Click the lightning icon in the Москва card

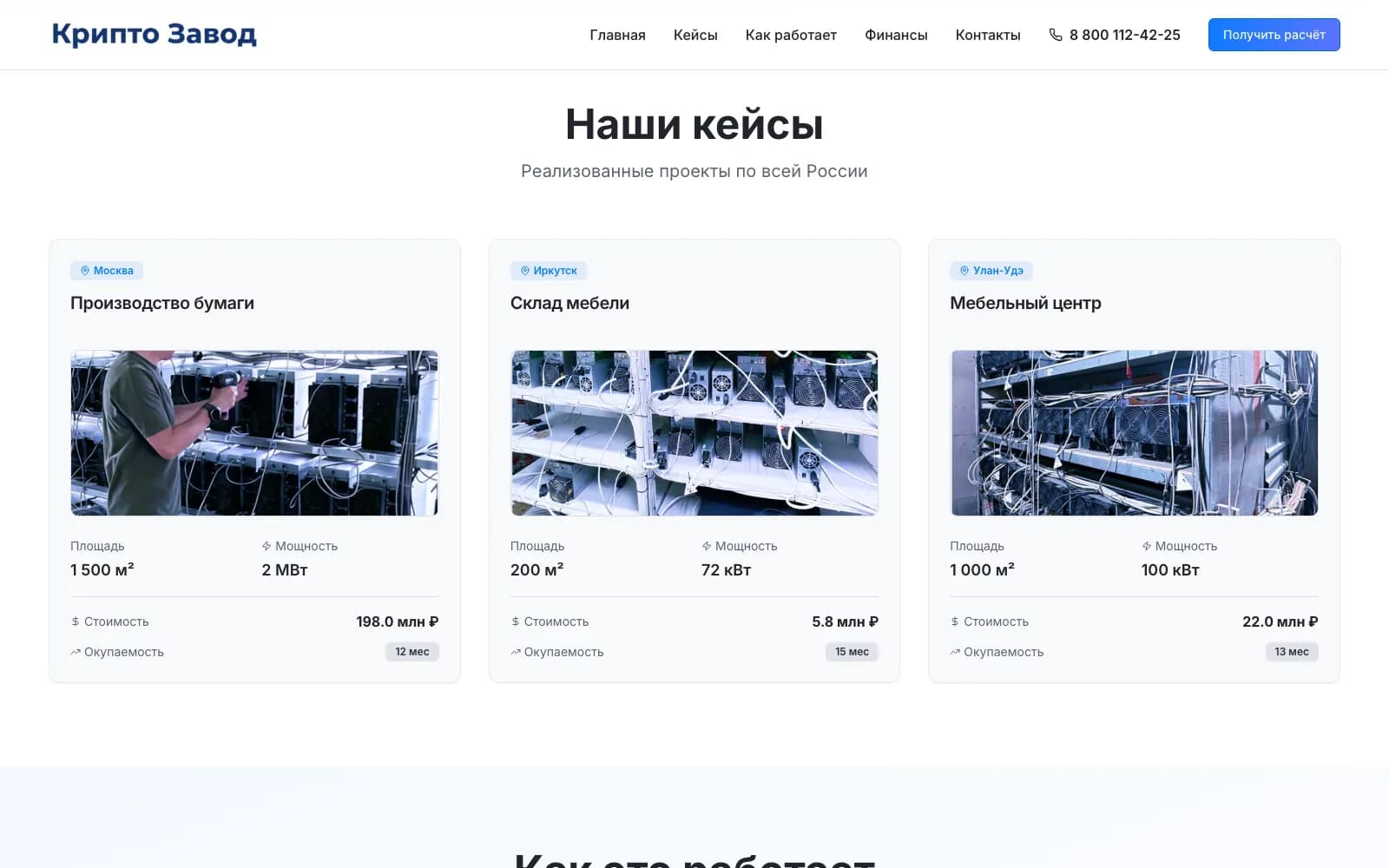(267, 546)
